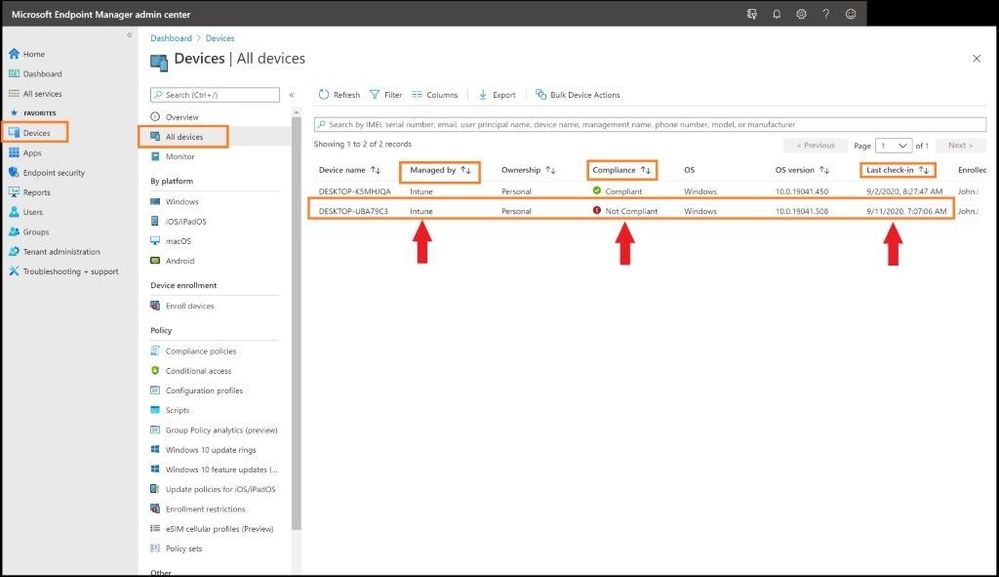Focus the Search (Ctrl+/) menu box

215,95
